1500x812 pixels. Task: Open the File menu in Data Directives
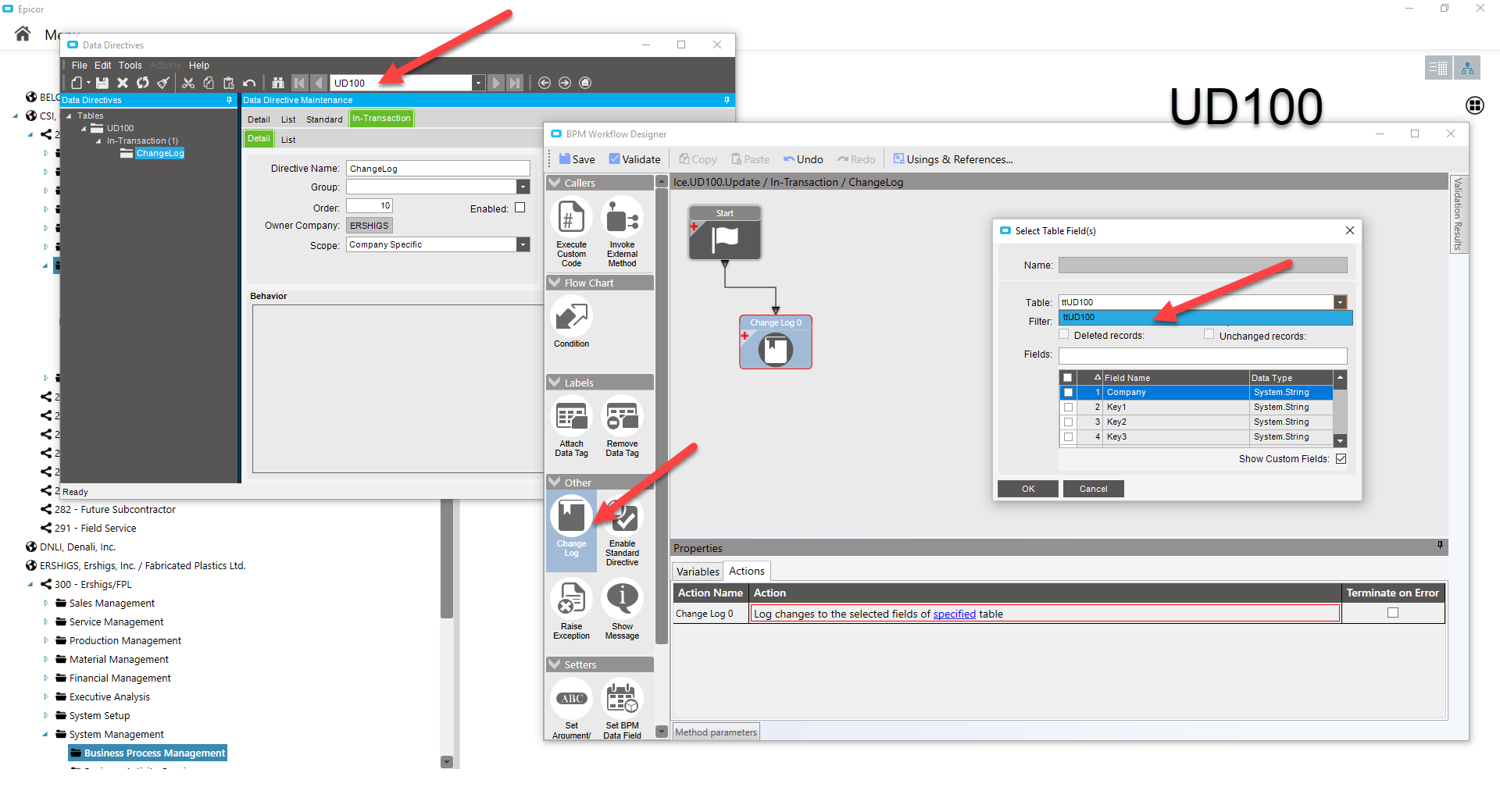click(x=80, y=66)
